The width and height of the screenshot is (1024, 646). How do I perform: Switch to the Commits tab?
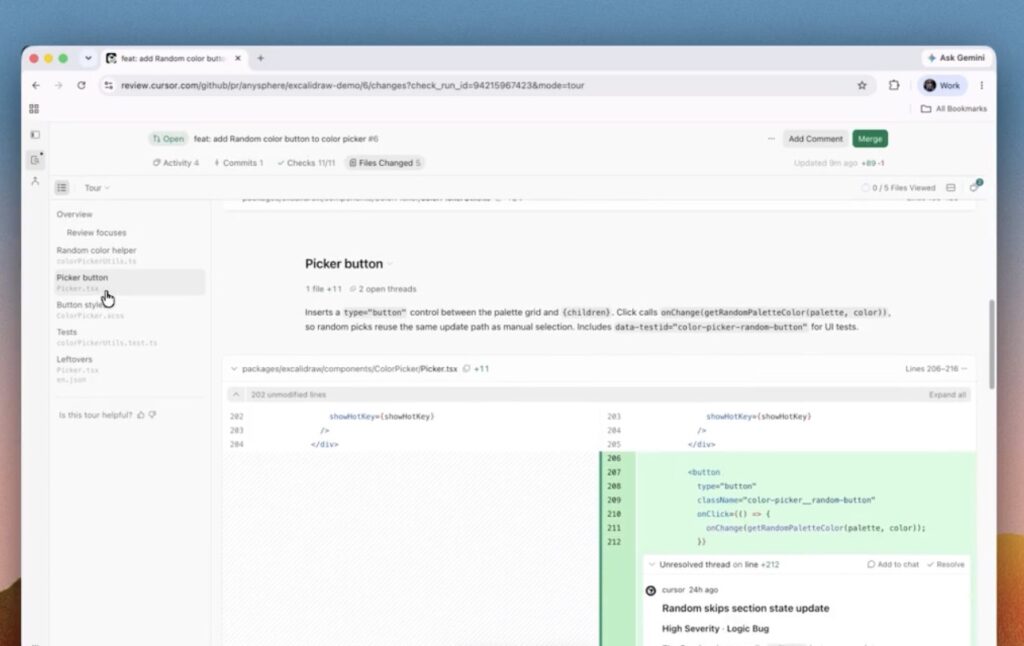click(238, 163)
